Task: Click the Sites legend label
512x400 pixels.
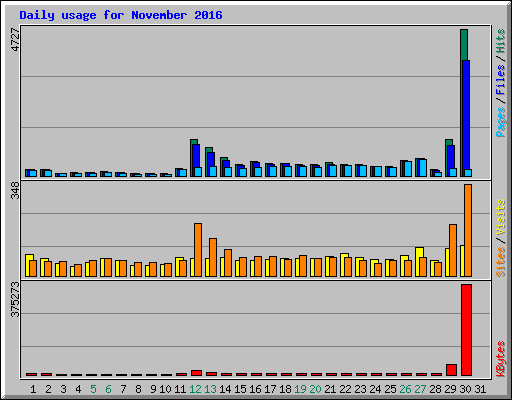Action: pos(500,262)
